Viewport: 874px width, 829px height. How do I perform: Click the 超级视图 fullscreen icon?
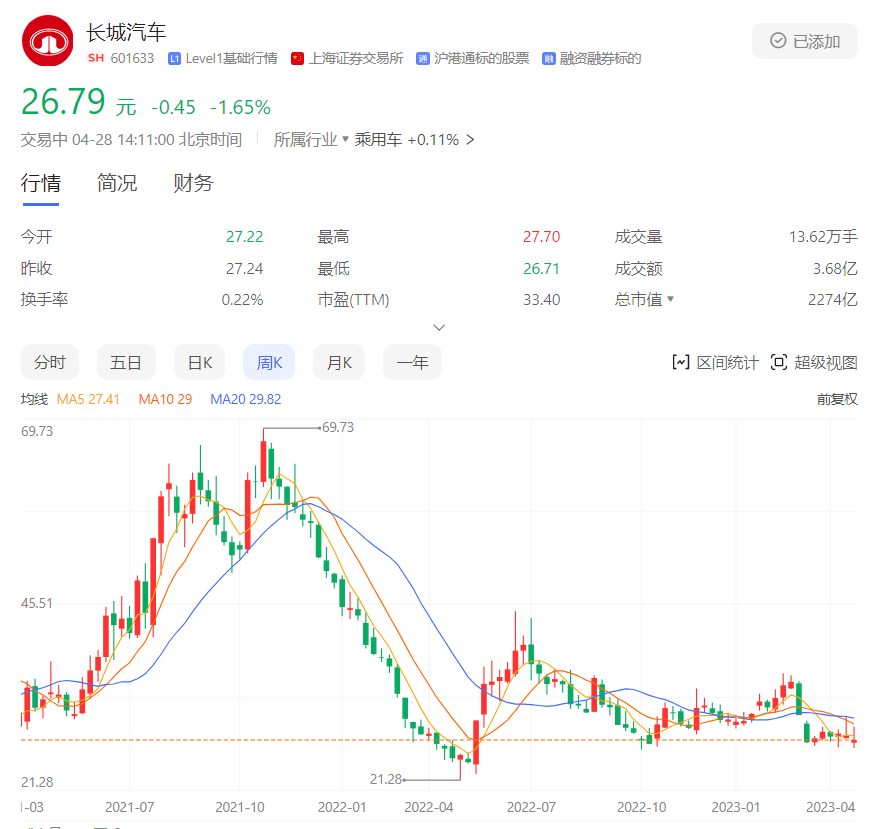tap(779, 362)
